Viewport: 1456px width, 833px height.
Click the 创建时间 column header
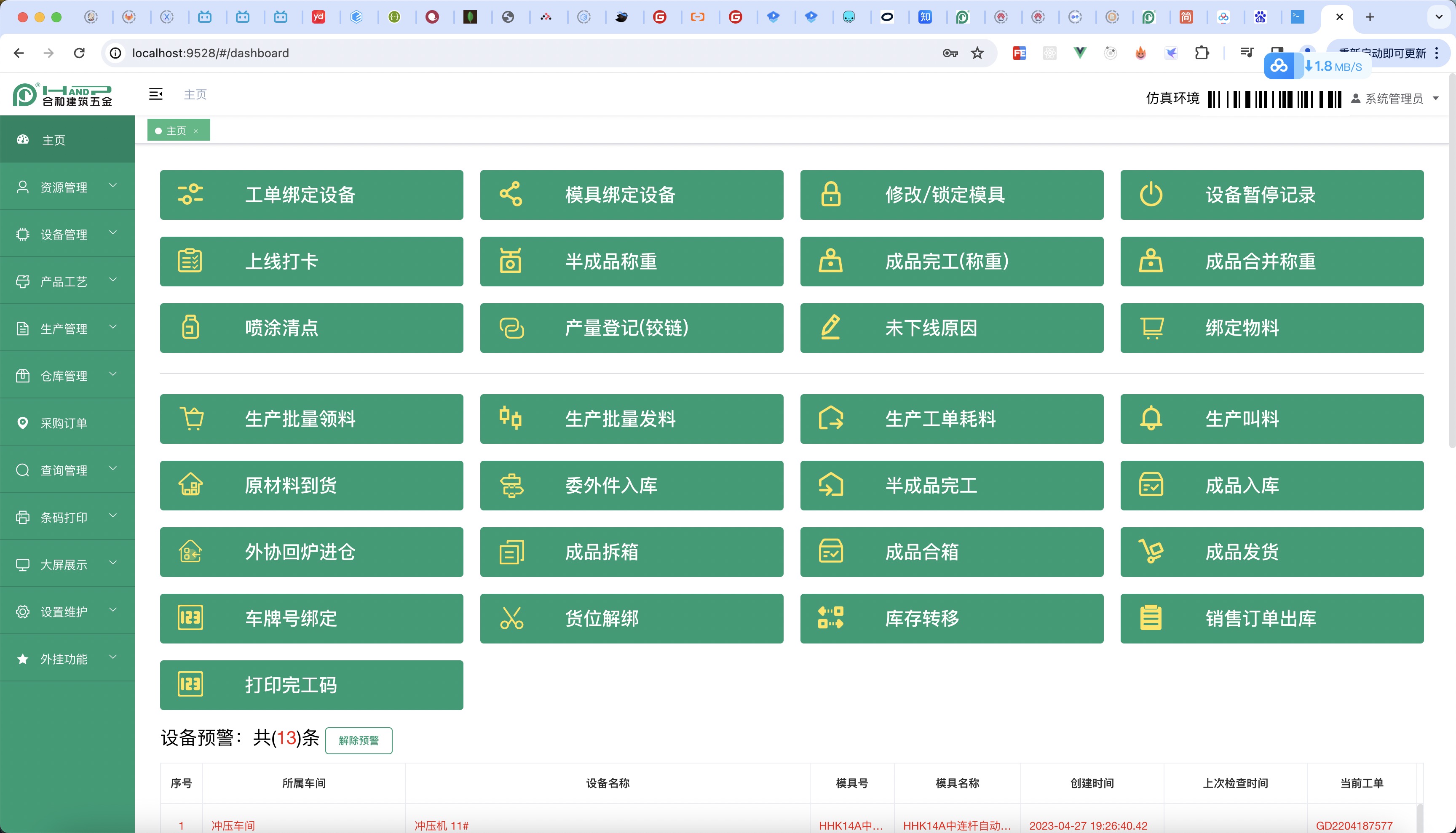(x=1092, y=782)
